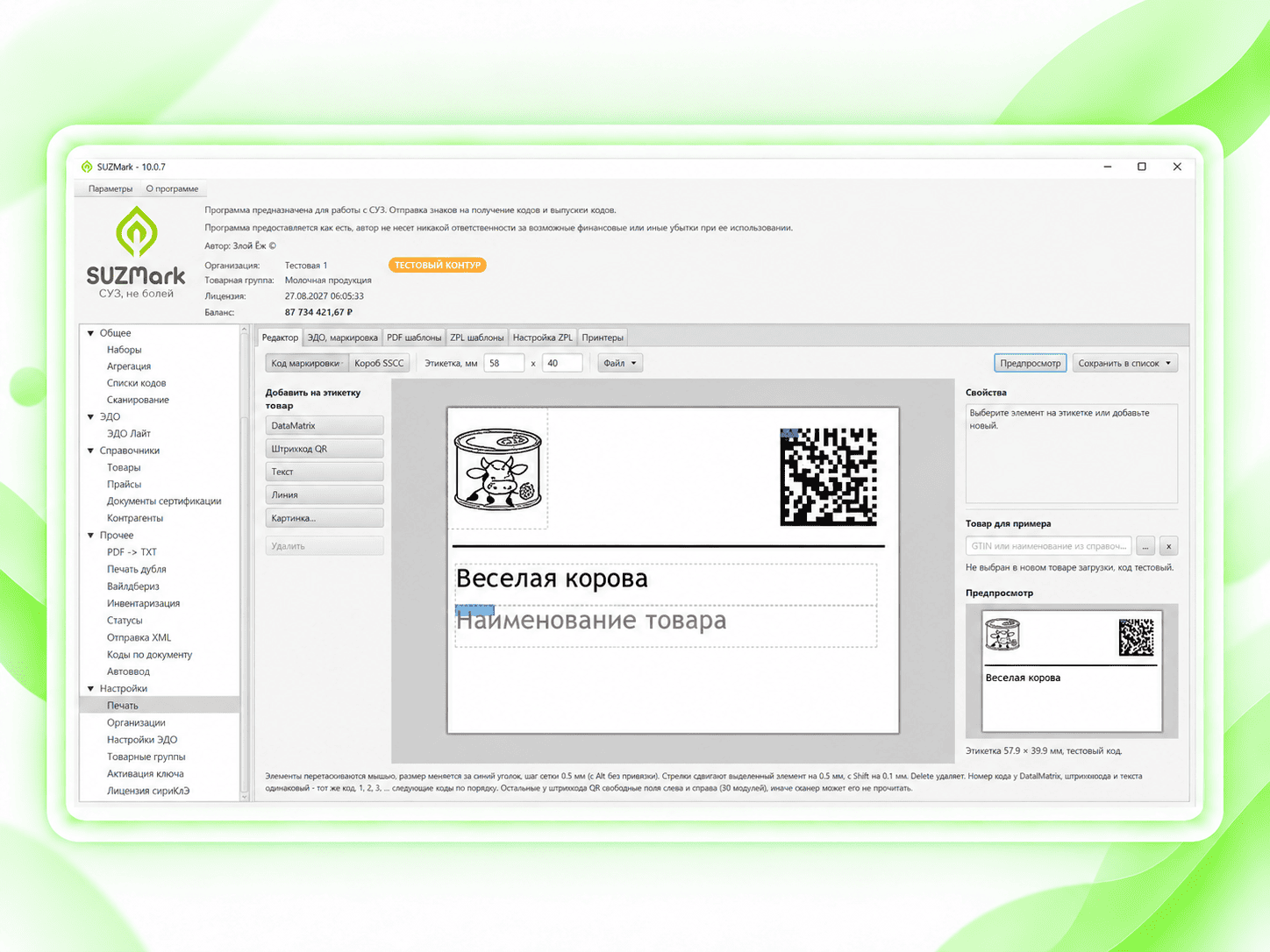Add a DataMatrix element to label

(x=325, y=425)
